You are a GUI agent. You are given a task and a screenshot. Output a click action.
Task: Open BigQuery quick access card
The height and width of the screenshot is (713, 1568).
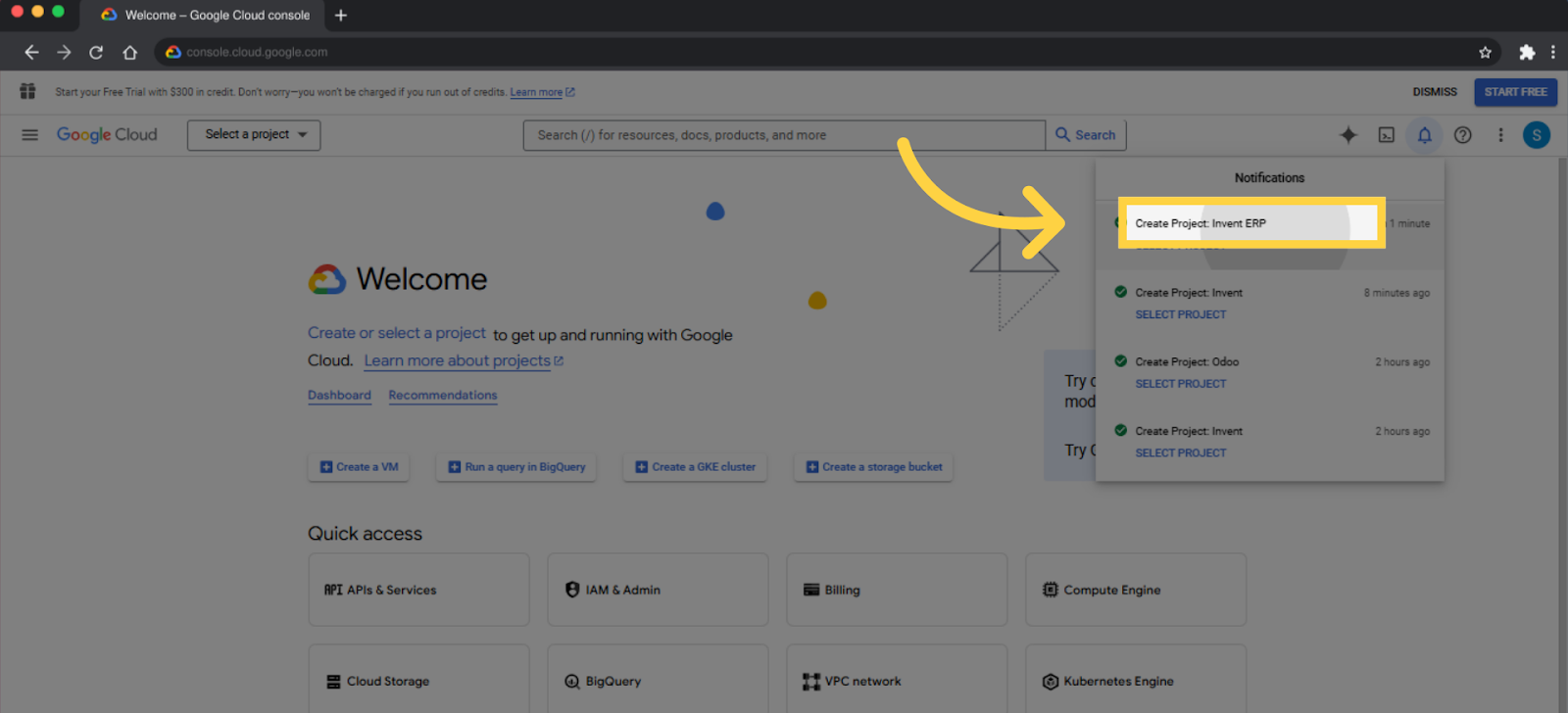coord(658,679)
